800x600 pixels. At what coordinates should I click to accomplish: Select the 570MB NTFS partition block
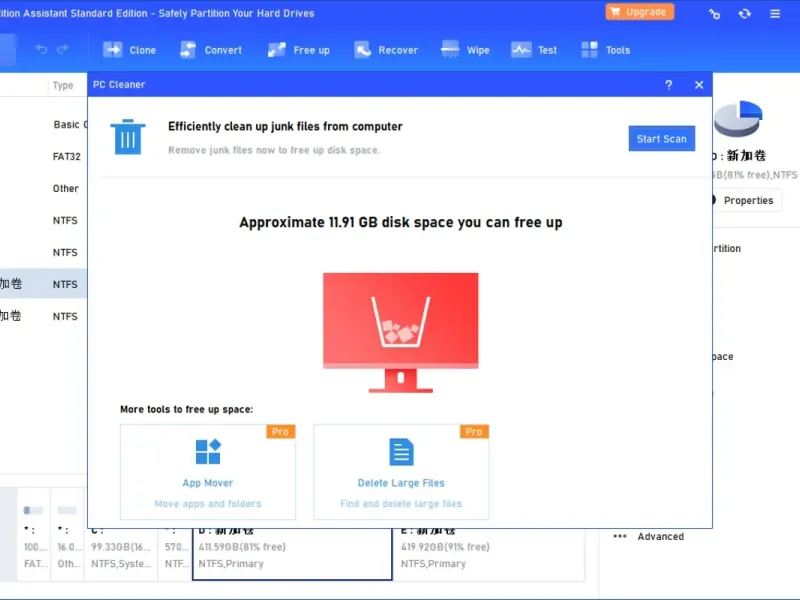(175, 555)
